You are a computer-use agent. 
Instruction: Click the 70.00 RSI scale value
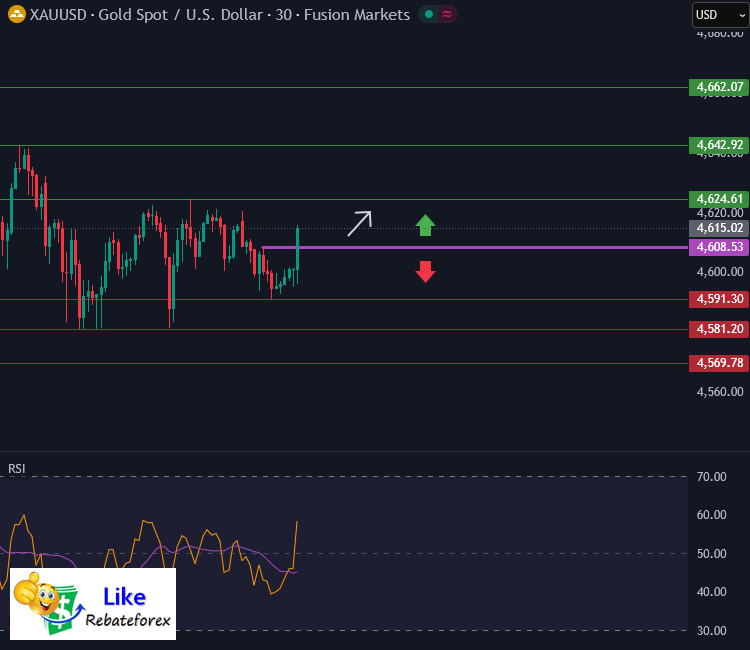pos(711,477)
